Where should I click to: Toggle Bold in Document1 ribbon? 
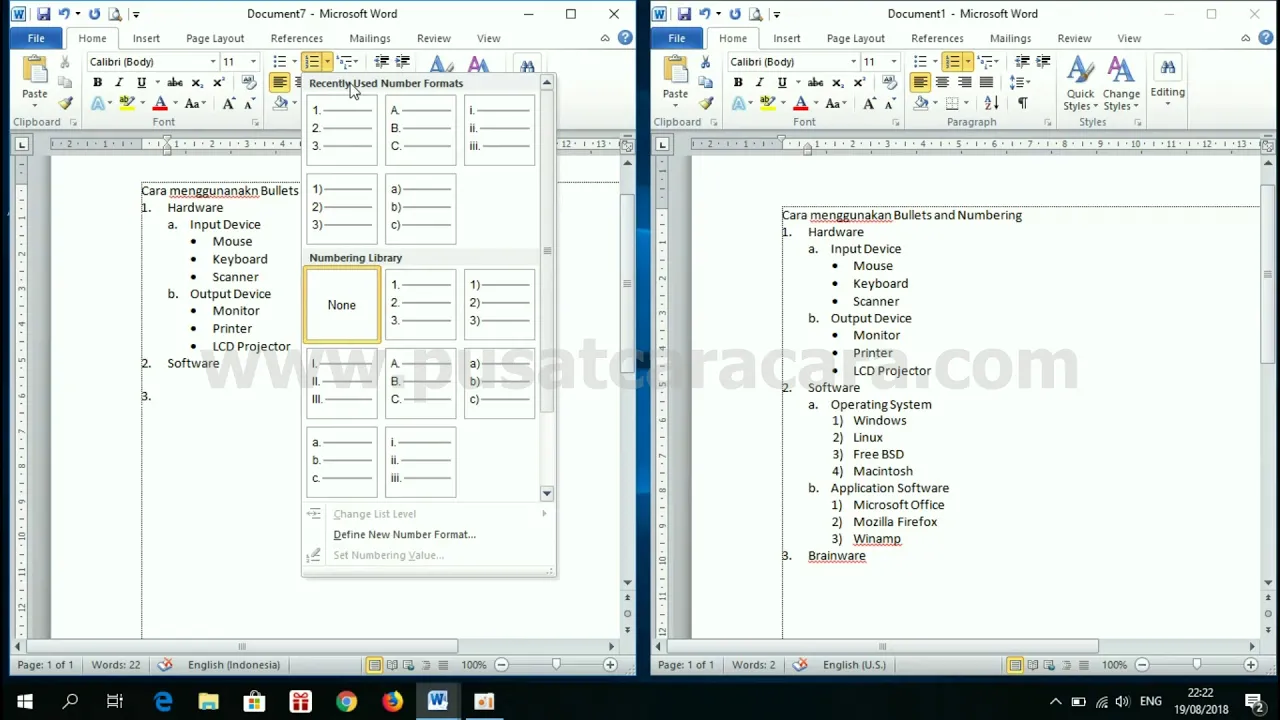(738, 82)
